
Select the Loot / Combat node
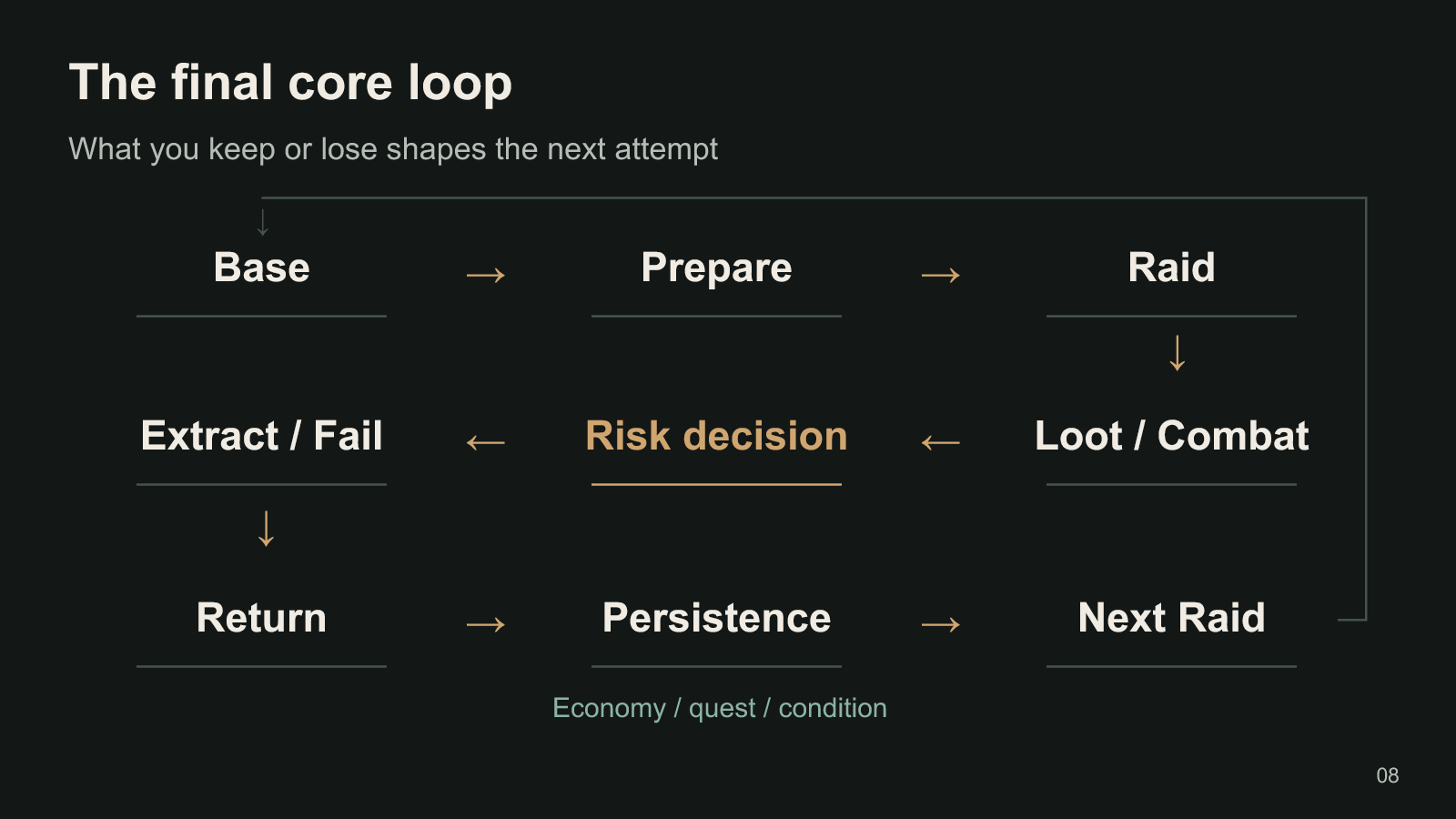[1172, 436]
